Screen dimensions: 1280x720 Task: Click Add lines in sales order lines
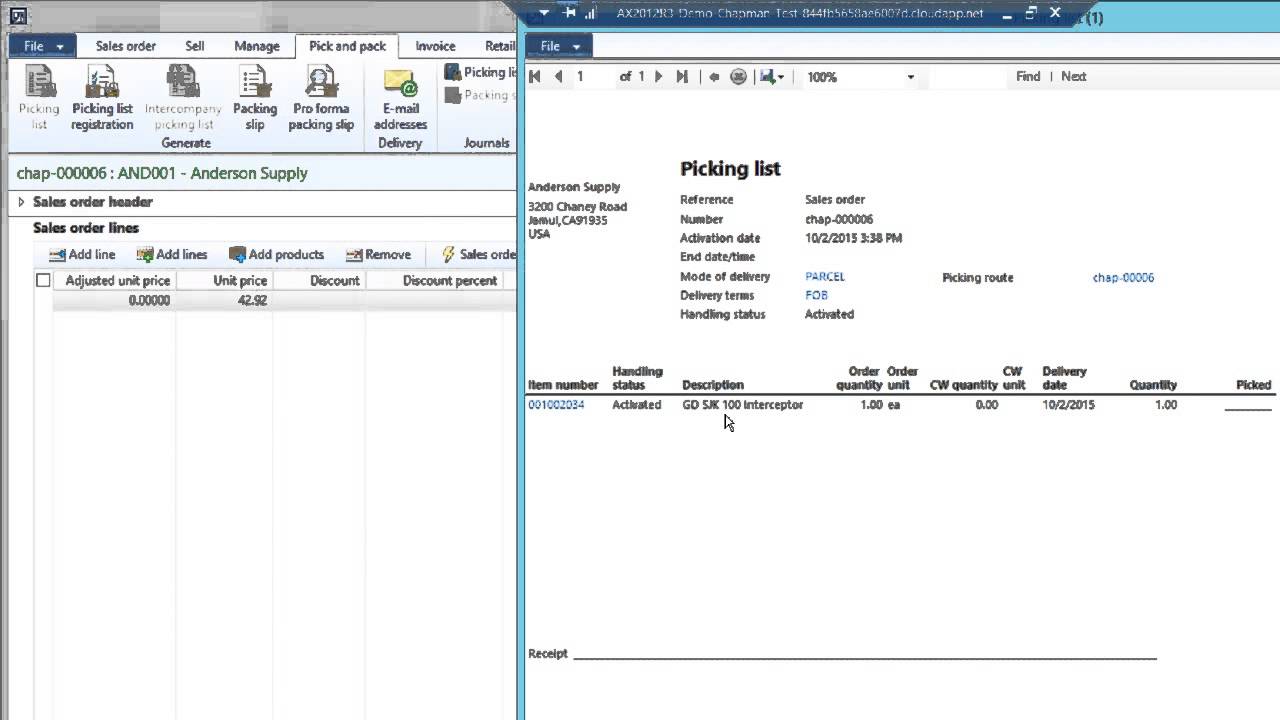(171, 254)
